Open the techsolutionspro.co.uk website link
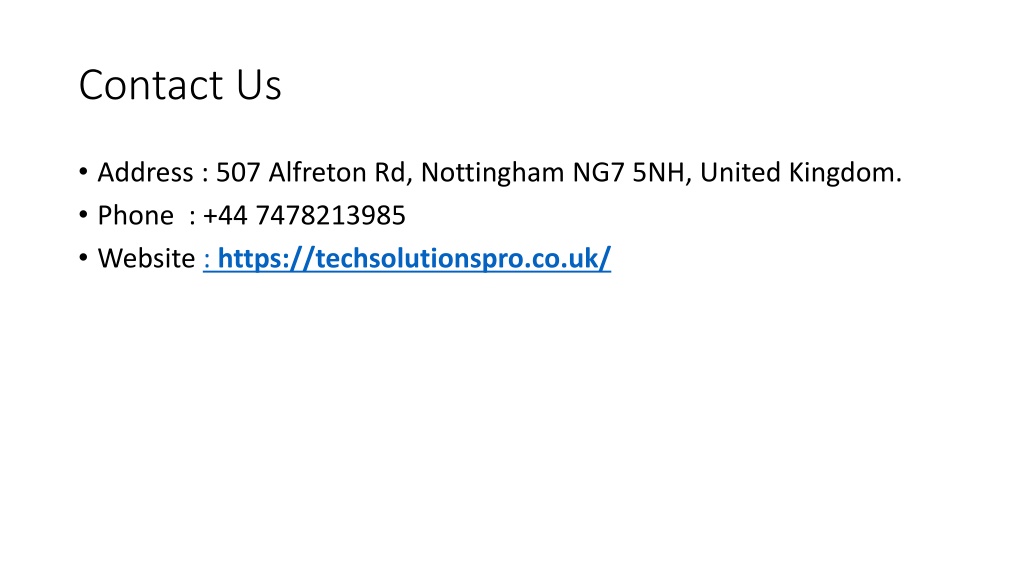1024x576 pixels. (414, 259)
